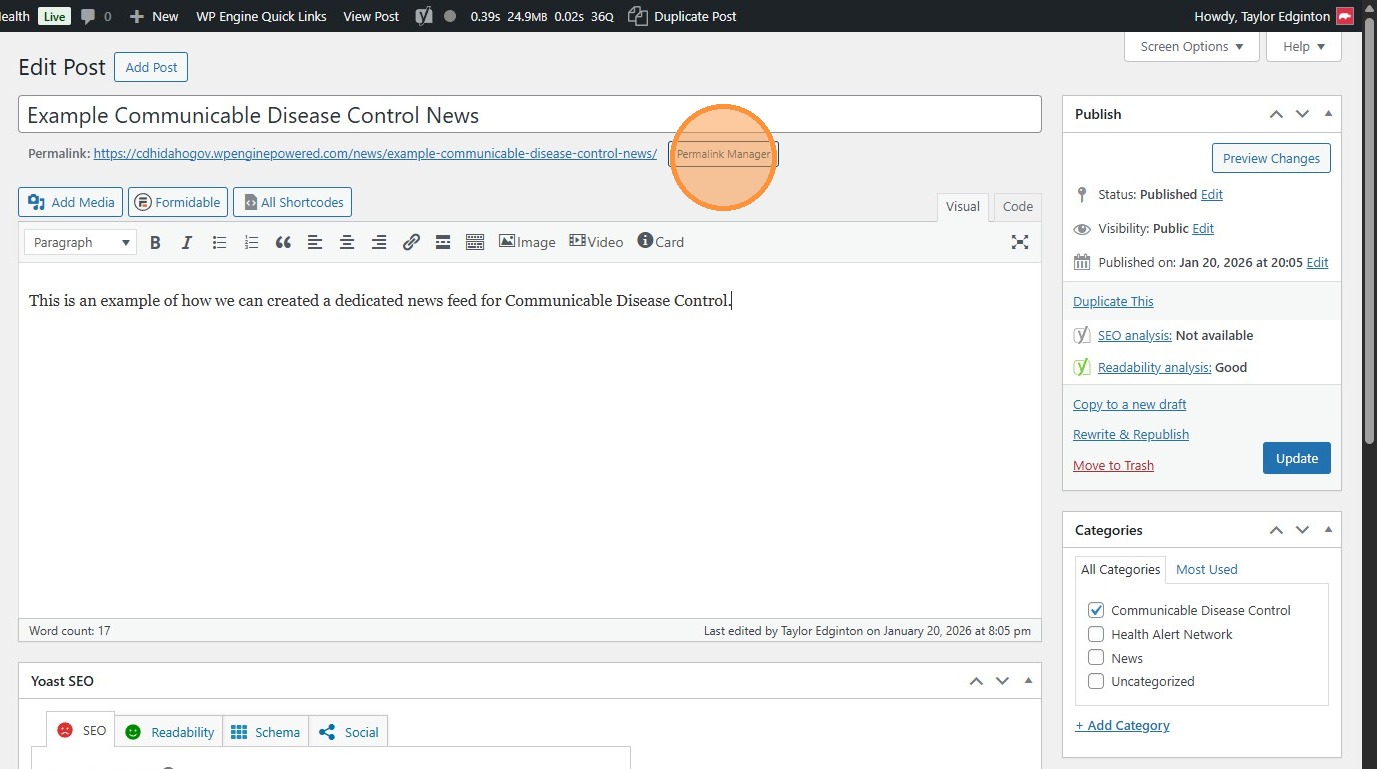This screenshot has width=1377, height=769.
Task: Open the New content menu in admin bar
Action: click(154, 16)
